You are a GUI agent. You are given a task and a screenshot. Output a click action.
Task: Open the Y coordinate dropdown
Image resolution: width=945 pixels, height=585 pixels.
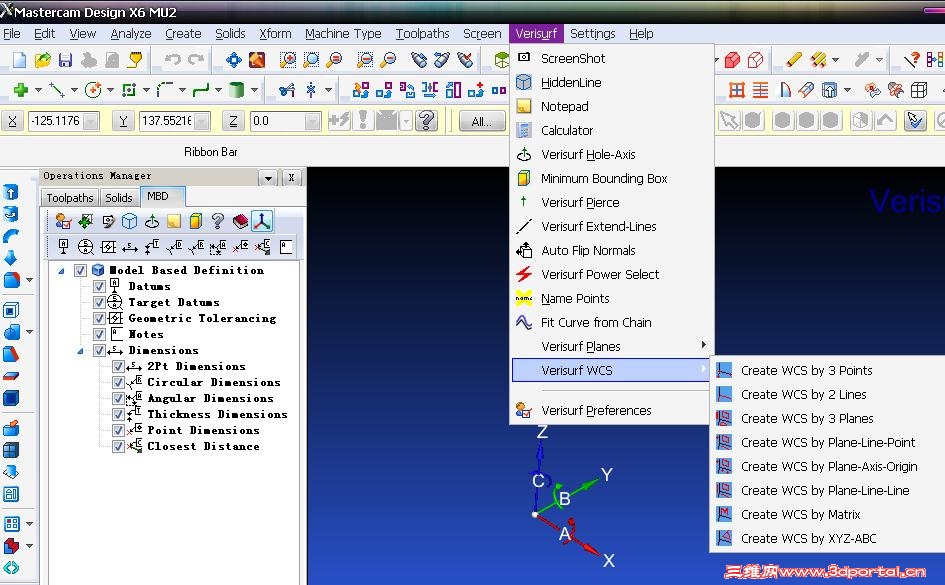pos(202,121)
